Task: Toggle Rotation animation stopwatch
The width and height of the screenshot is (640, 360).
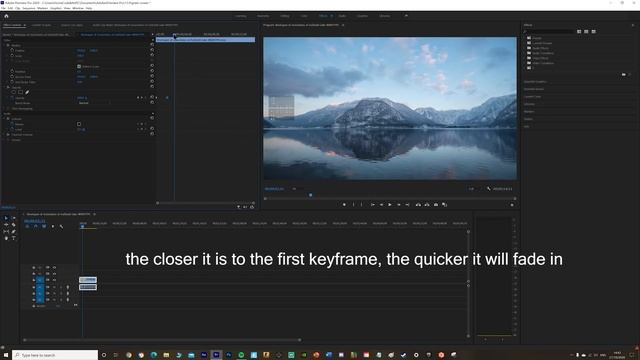Action: (12, 71)
